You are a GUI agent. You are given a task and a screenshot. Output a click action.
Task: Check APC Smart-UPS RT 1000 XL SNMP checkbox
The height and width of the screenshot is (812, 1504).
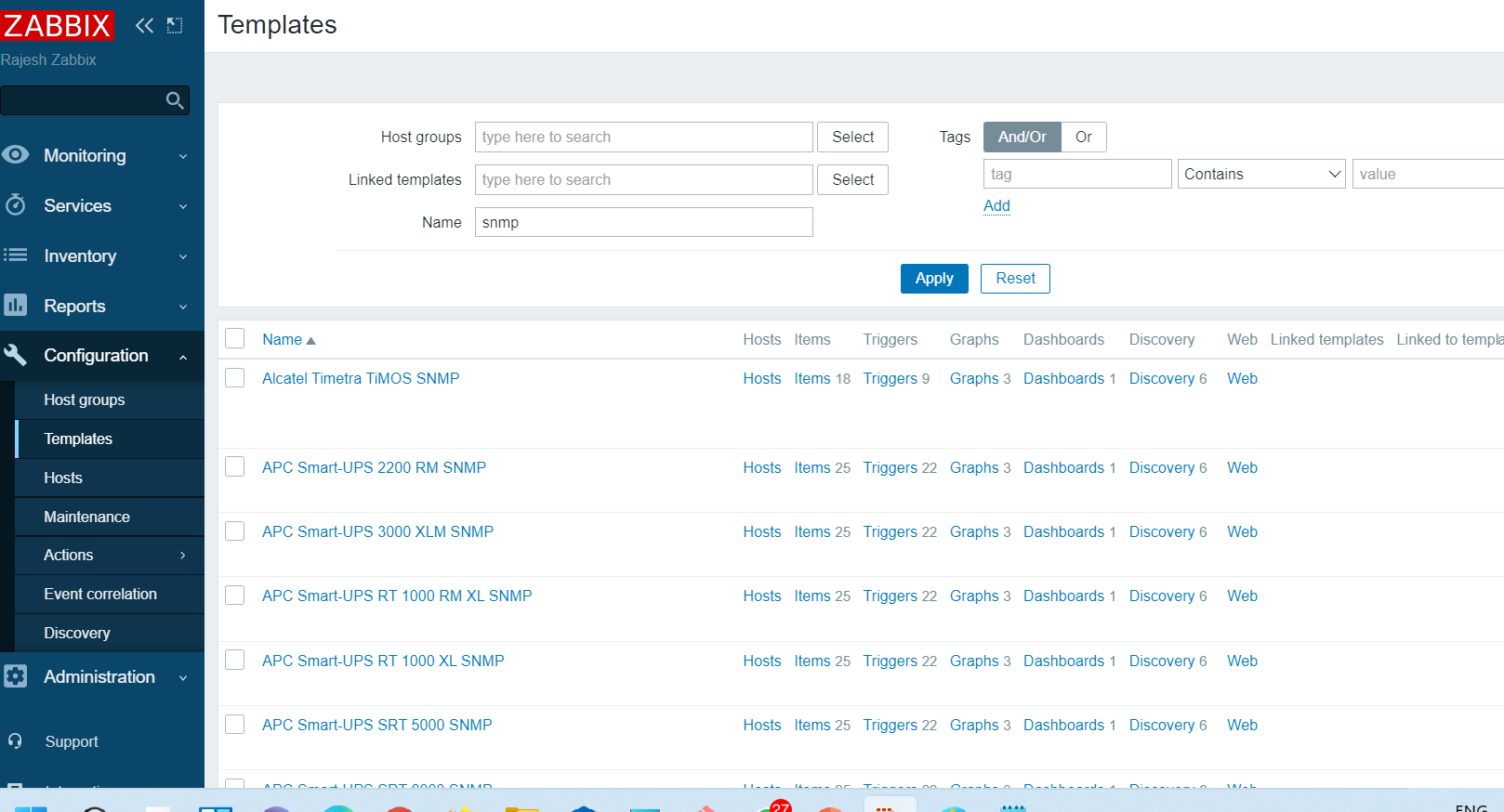(x=235, y=660)
